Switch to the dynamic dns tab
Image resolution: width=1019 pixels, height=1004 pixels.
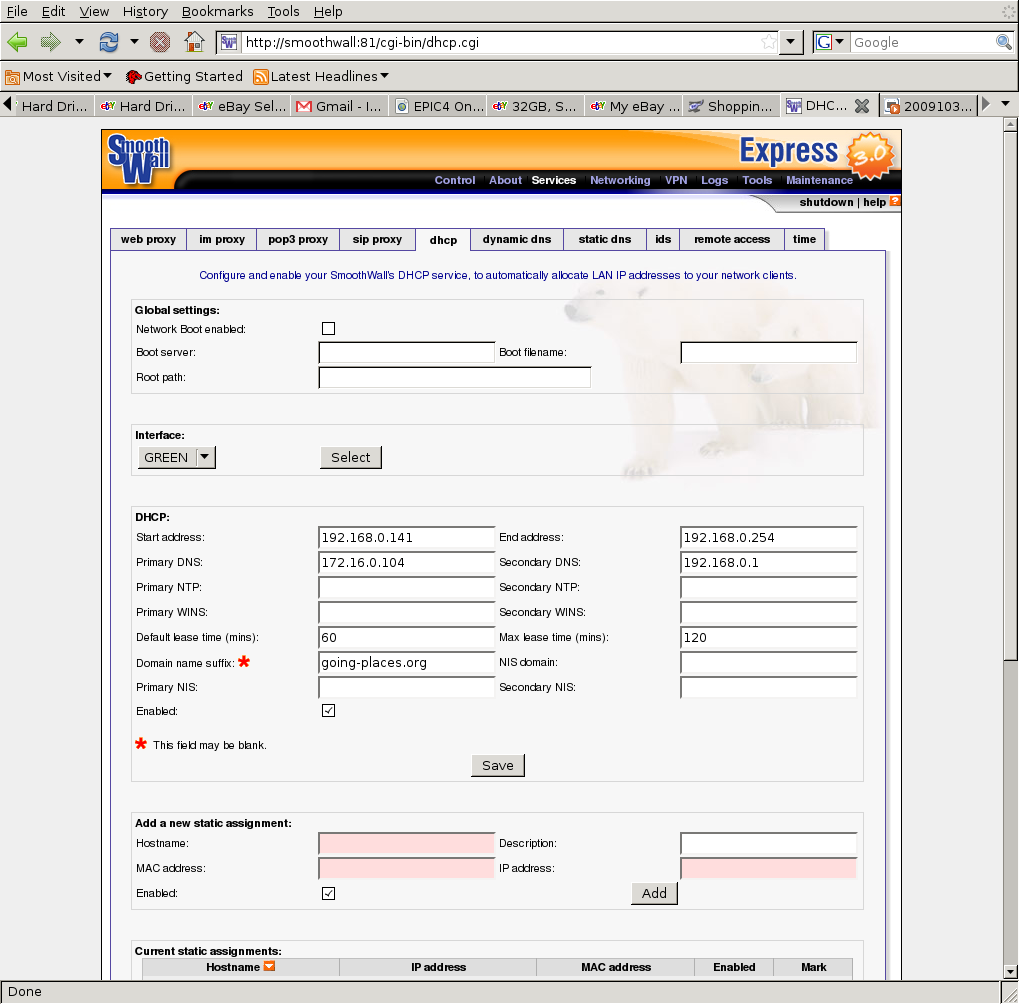[516, 239]
